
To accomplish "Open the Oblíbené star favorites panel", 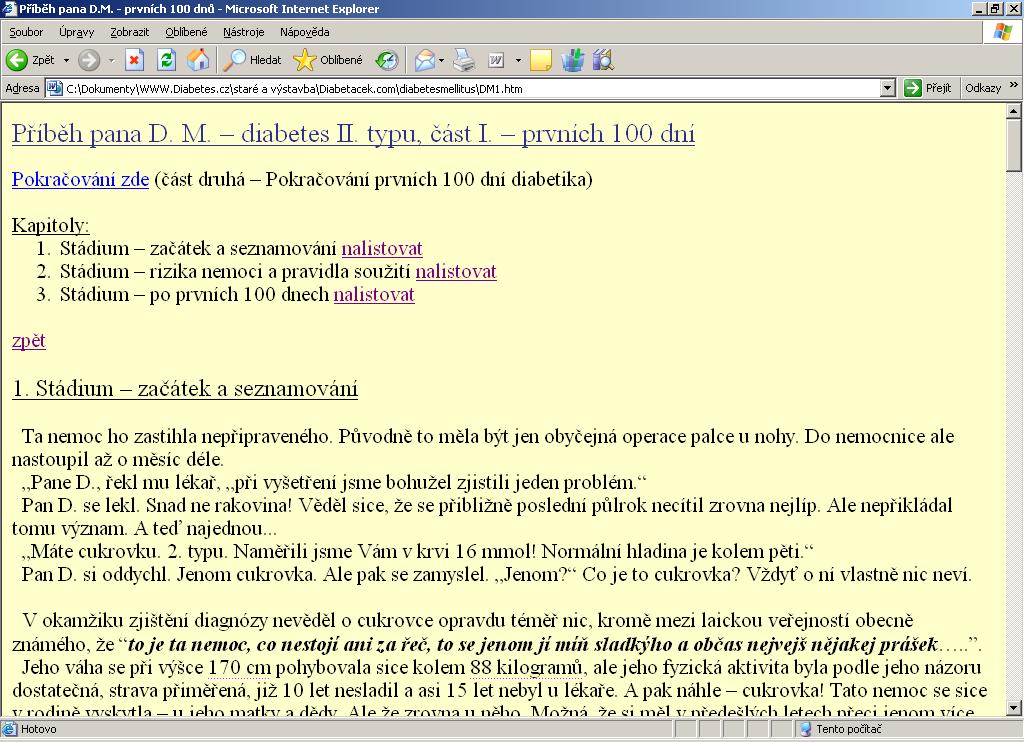I will tap(328, 60).
